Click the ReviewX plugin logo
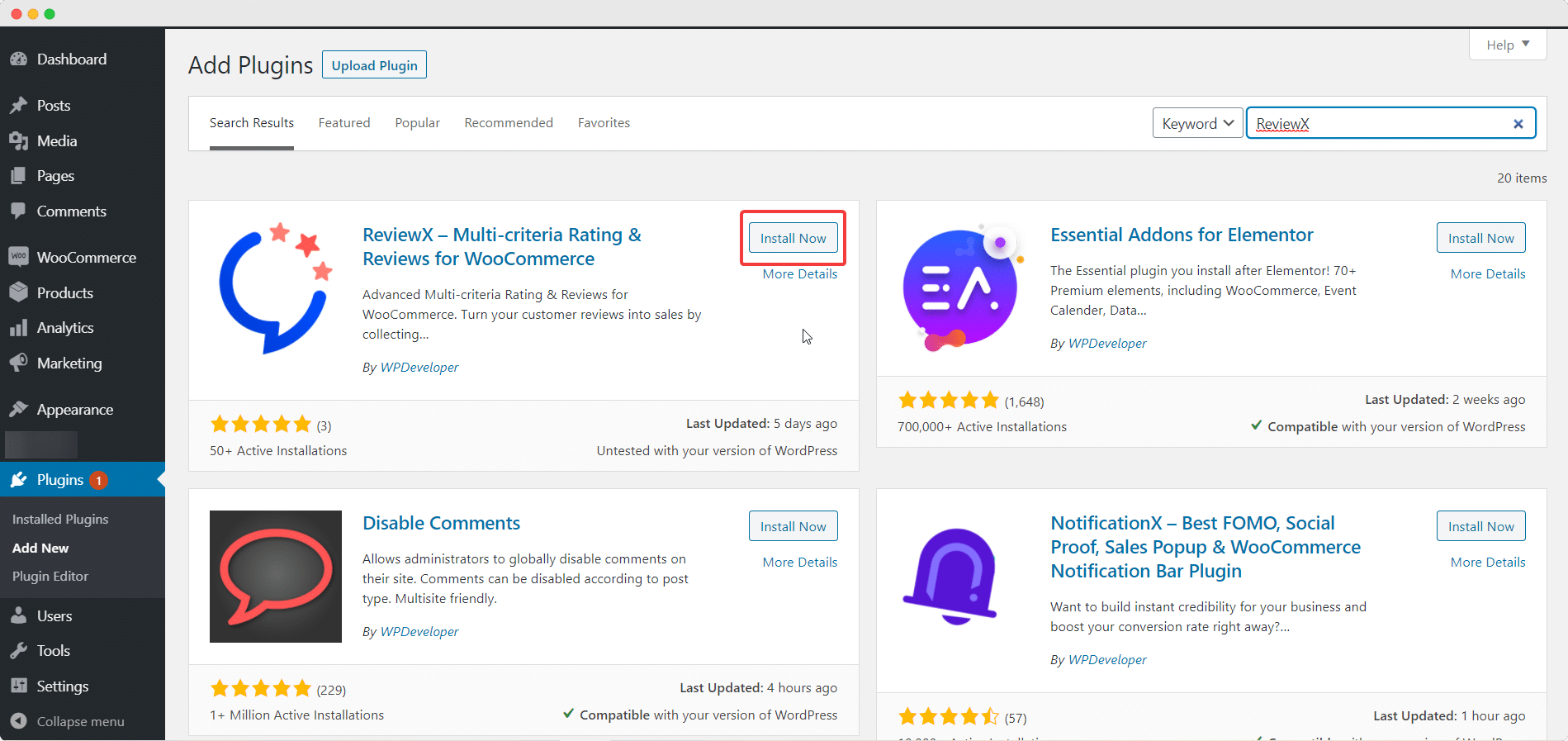The height and width of the screenshot is (741, 1568). [x=276, y=287]
